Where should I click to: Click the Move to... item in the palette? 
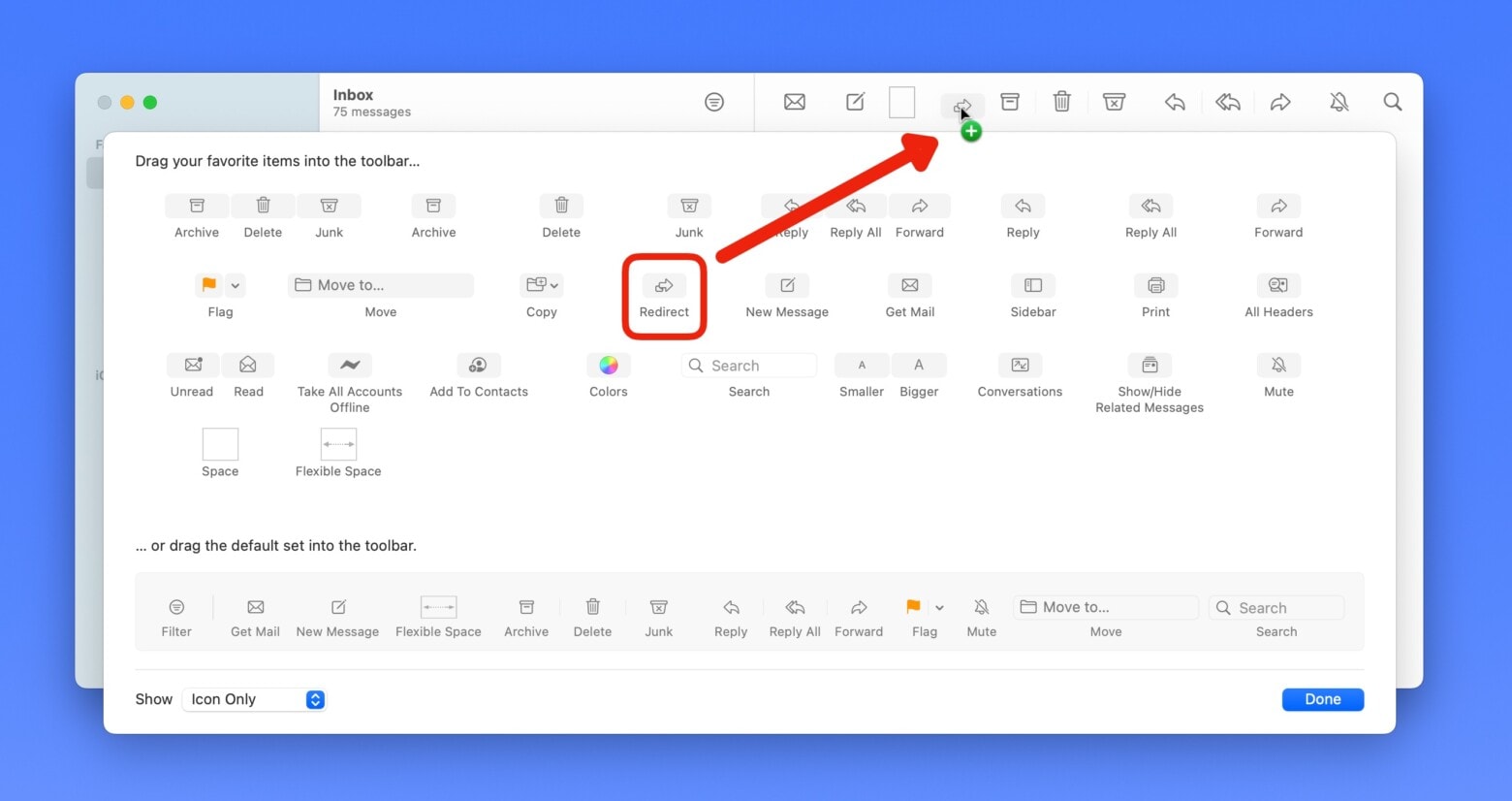click(380, 285)
